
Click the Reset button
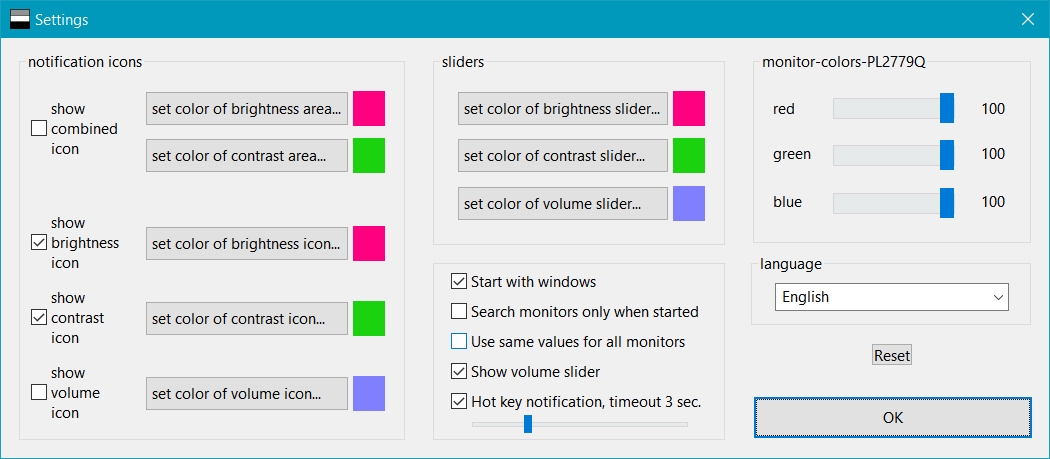tap(892, 355)
